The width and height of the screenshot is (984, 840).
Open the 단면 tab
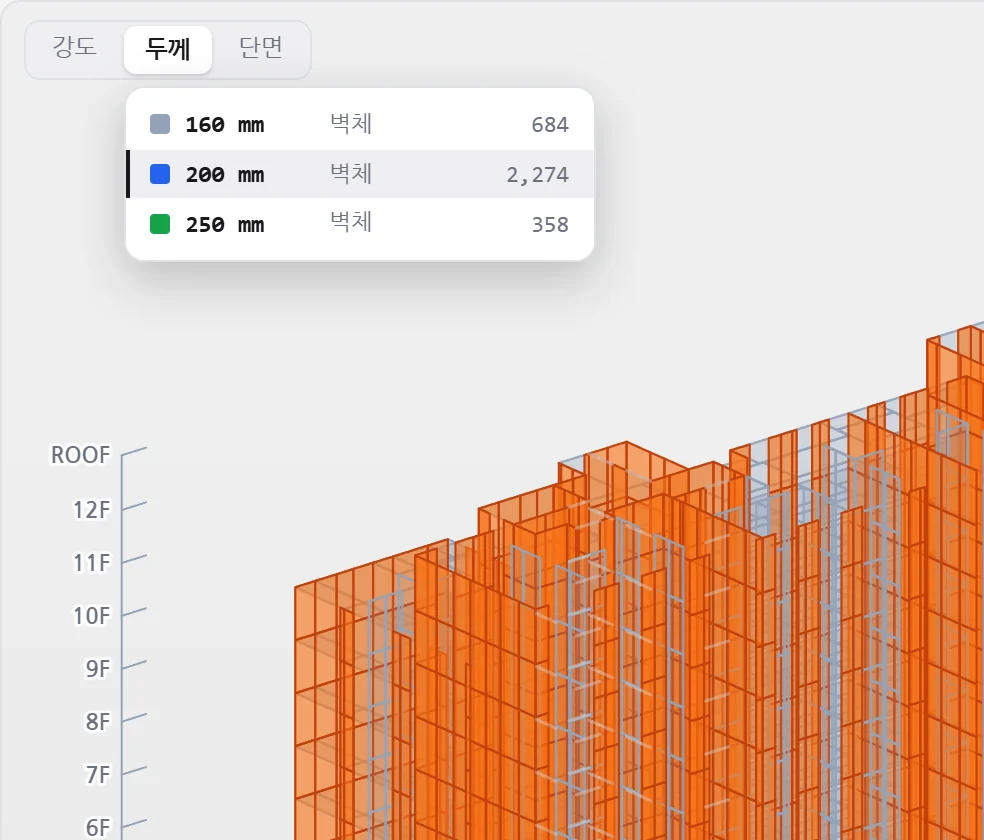[260, 49]
